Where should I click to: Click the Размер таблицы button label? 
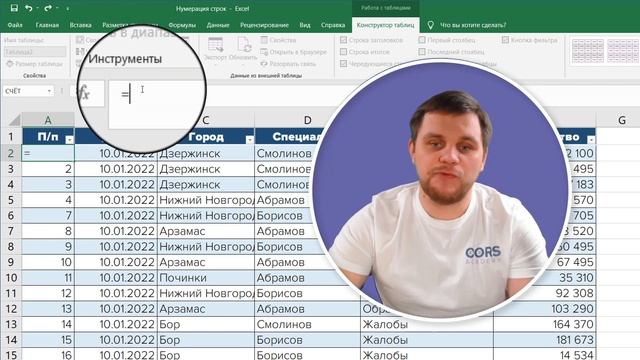point(39,64)
